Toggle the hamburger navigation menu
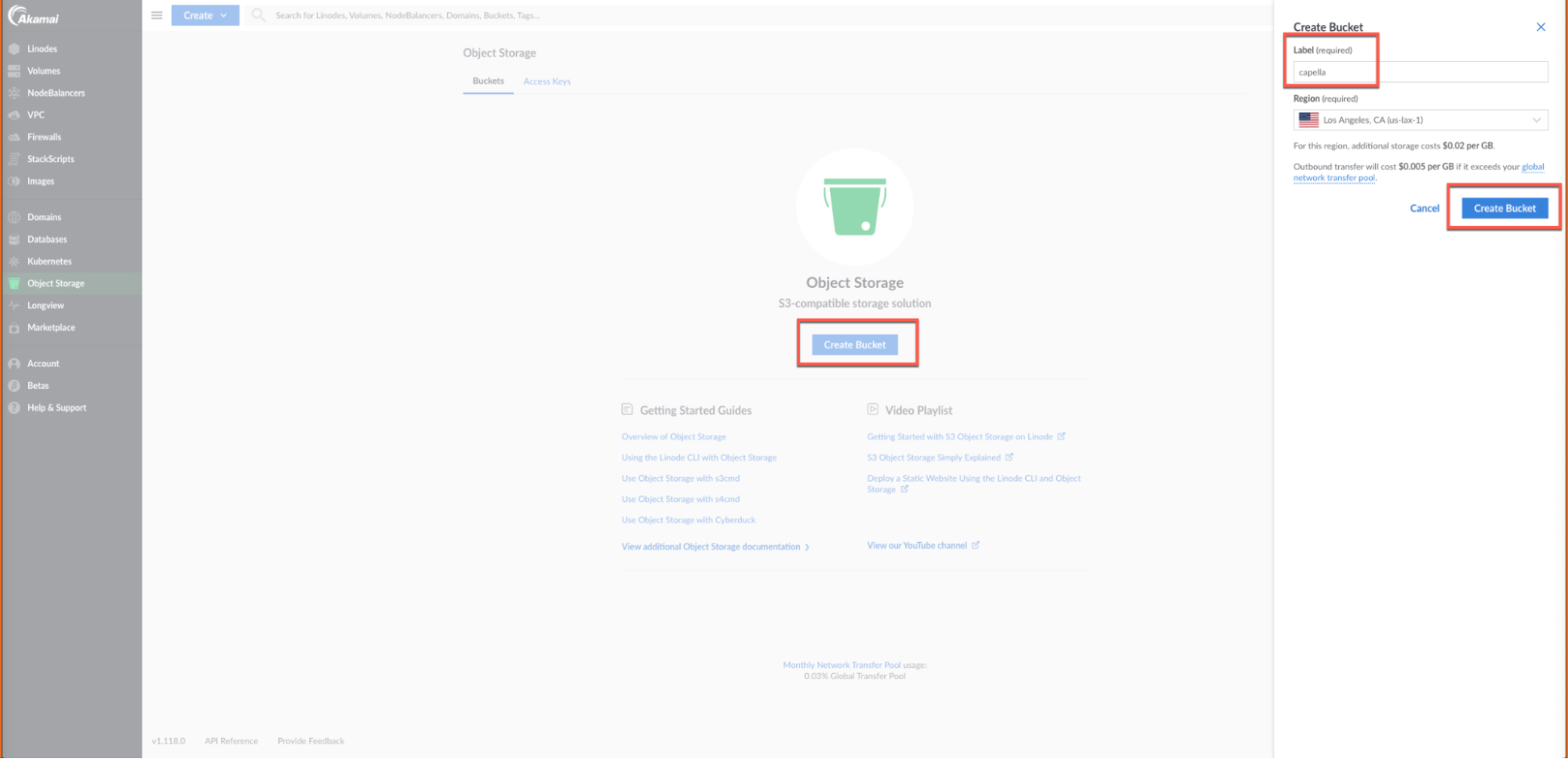Screen dimensions: 1568x759 pyautogui.click(x=156, y=15)
